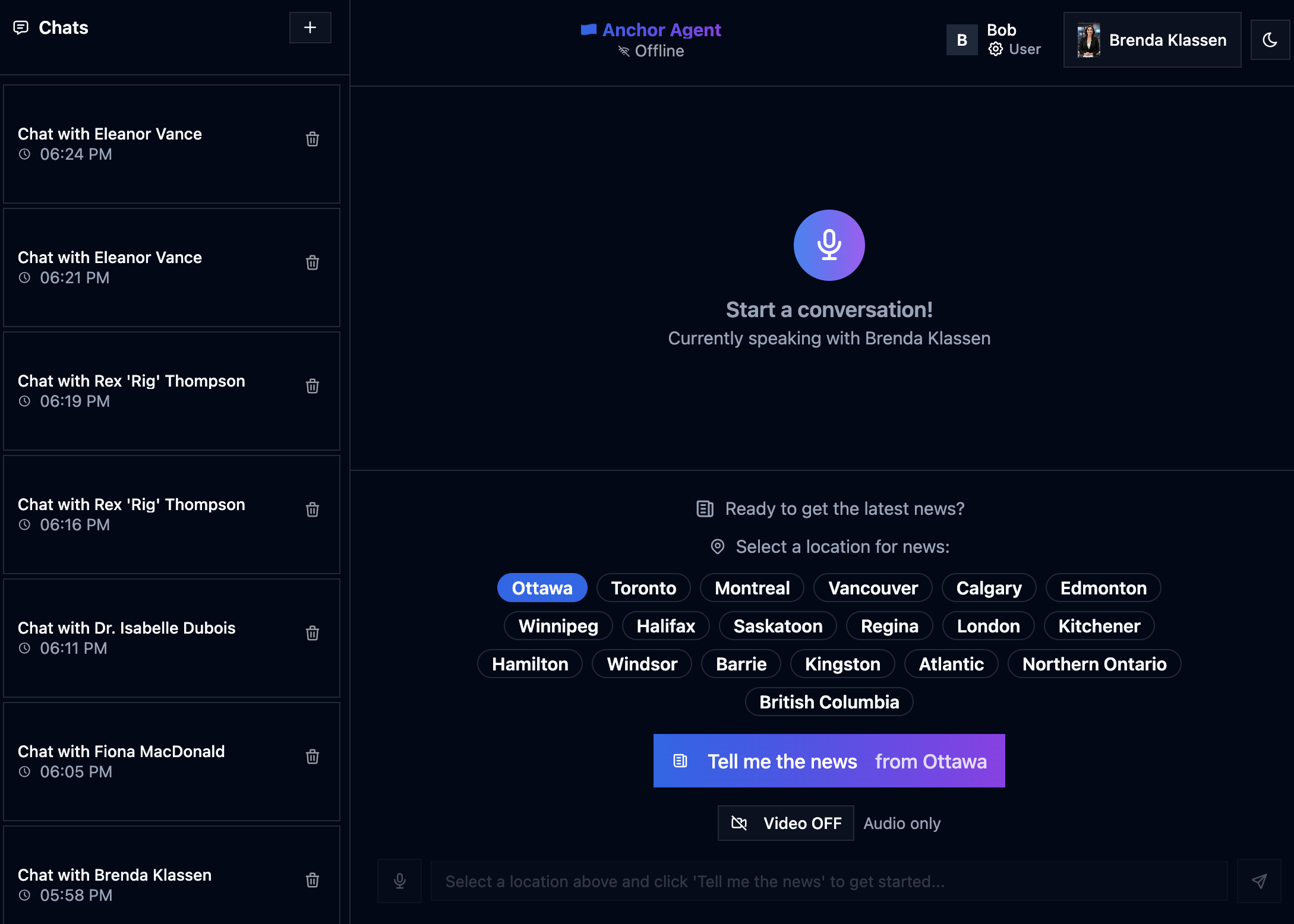Click the new chat plus button

(x=310, y=27)
